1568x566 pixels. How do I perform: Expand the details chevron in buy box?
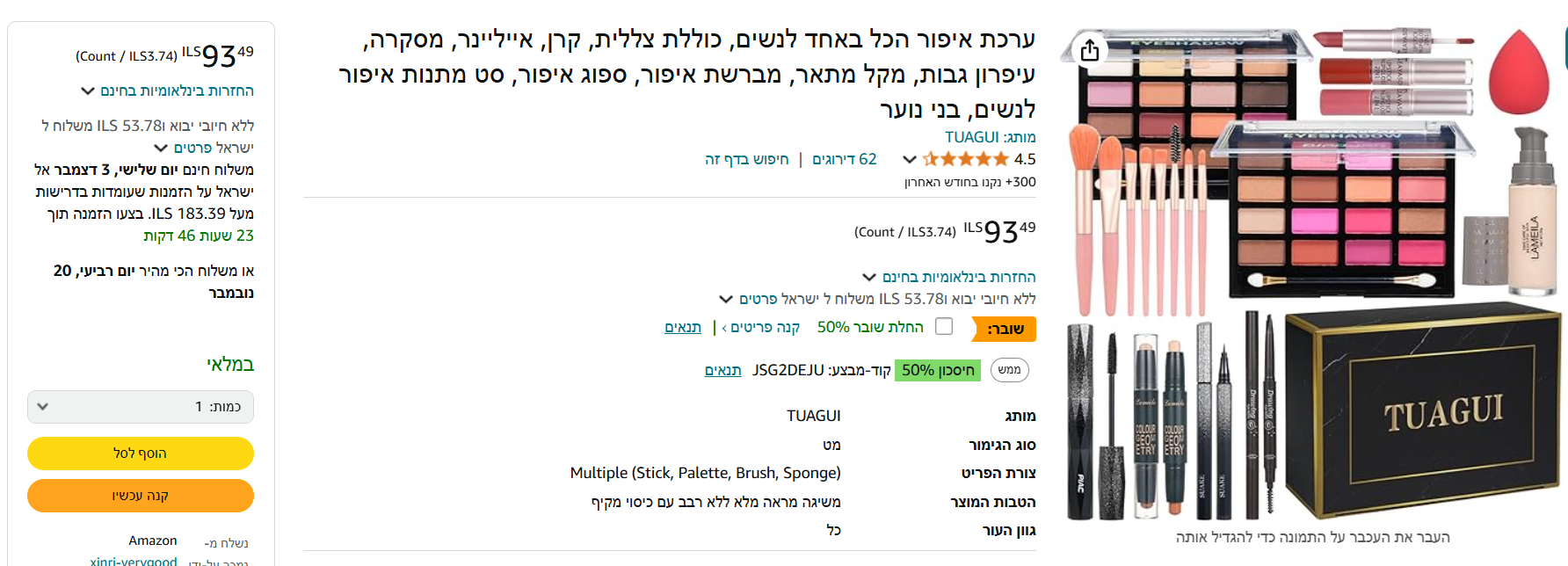(161, 148)
